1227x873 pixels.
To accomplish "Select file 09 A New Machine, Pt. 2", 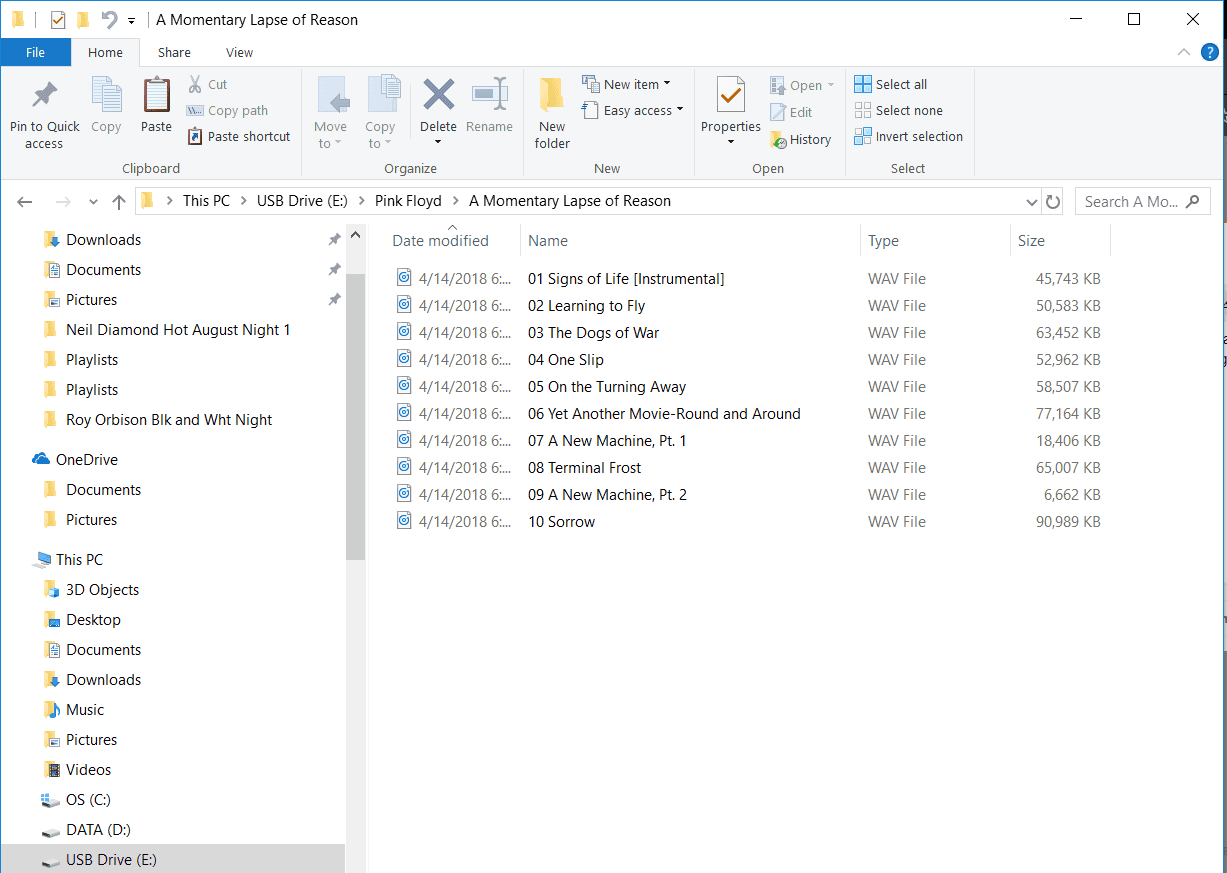I will click(x=607, y=495).
